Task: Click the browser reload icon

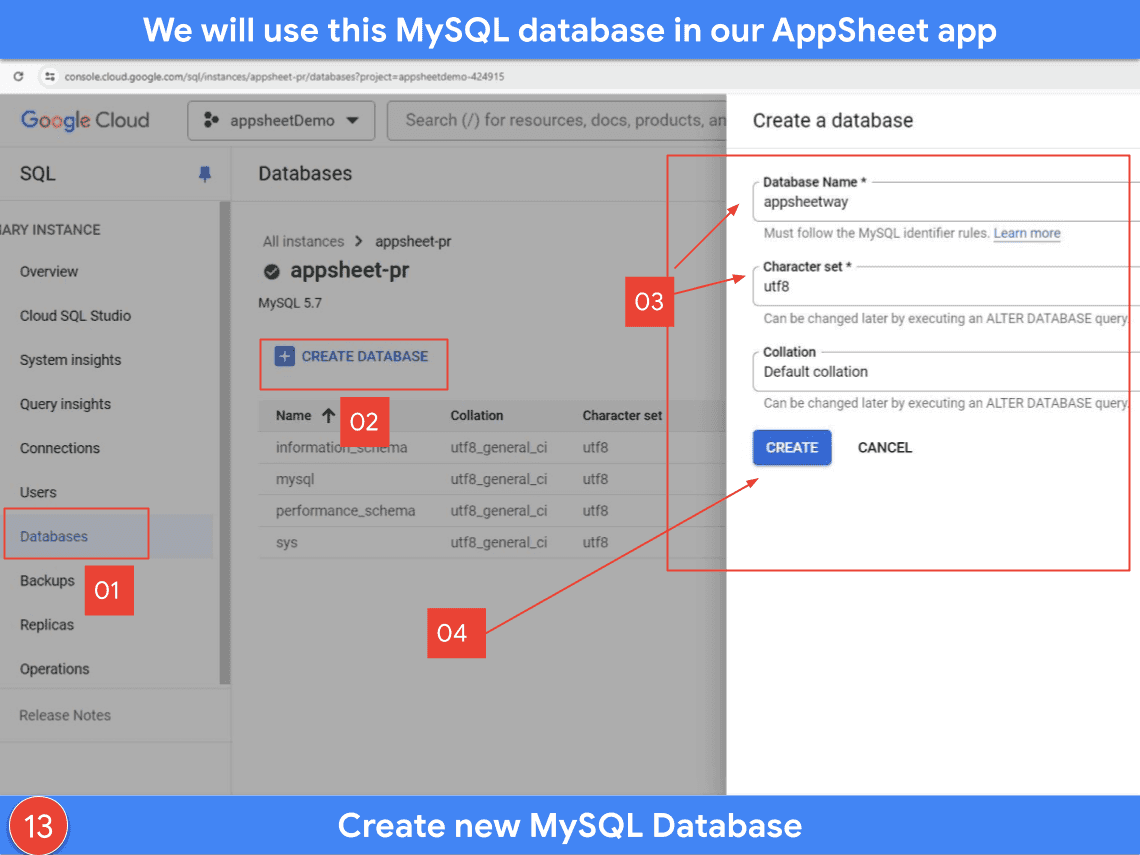Action: 19,76
